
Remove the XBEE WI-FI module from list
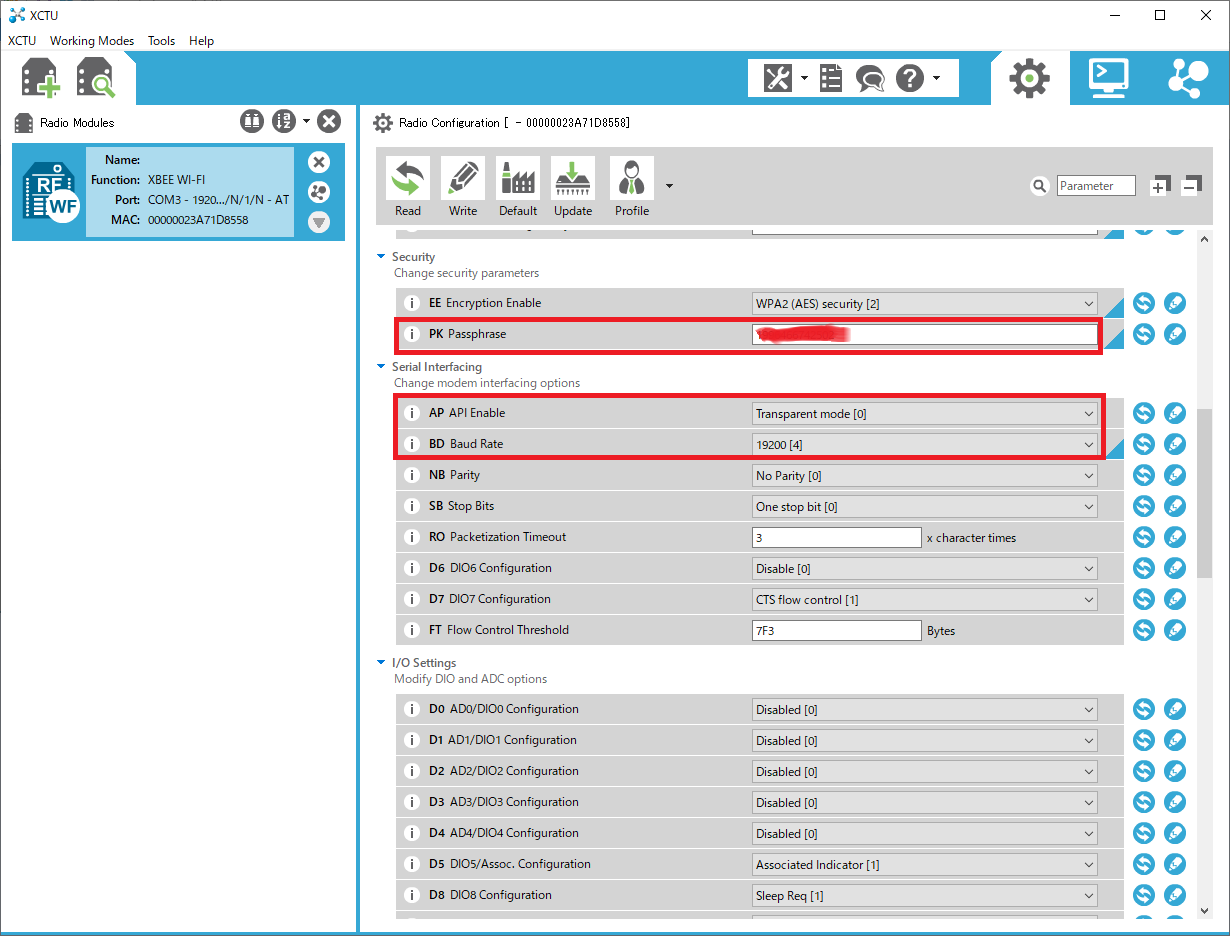[319, 162]
